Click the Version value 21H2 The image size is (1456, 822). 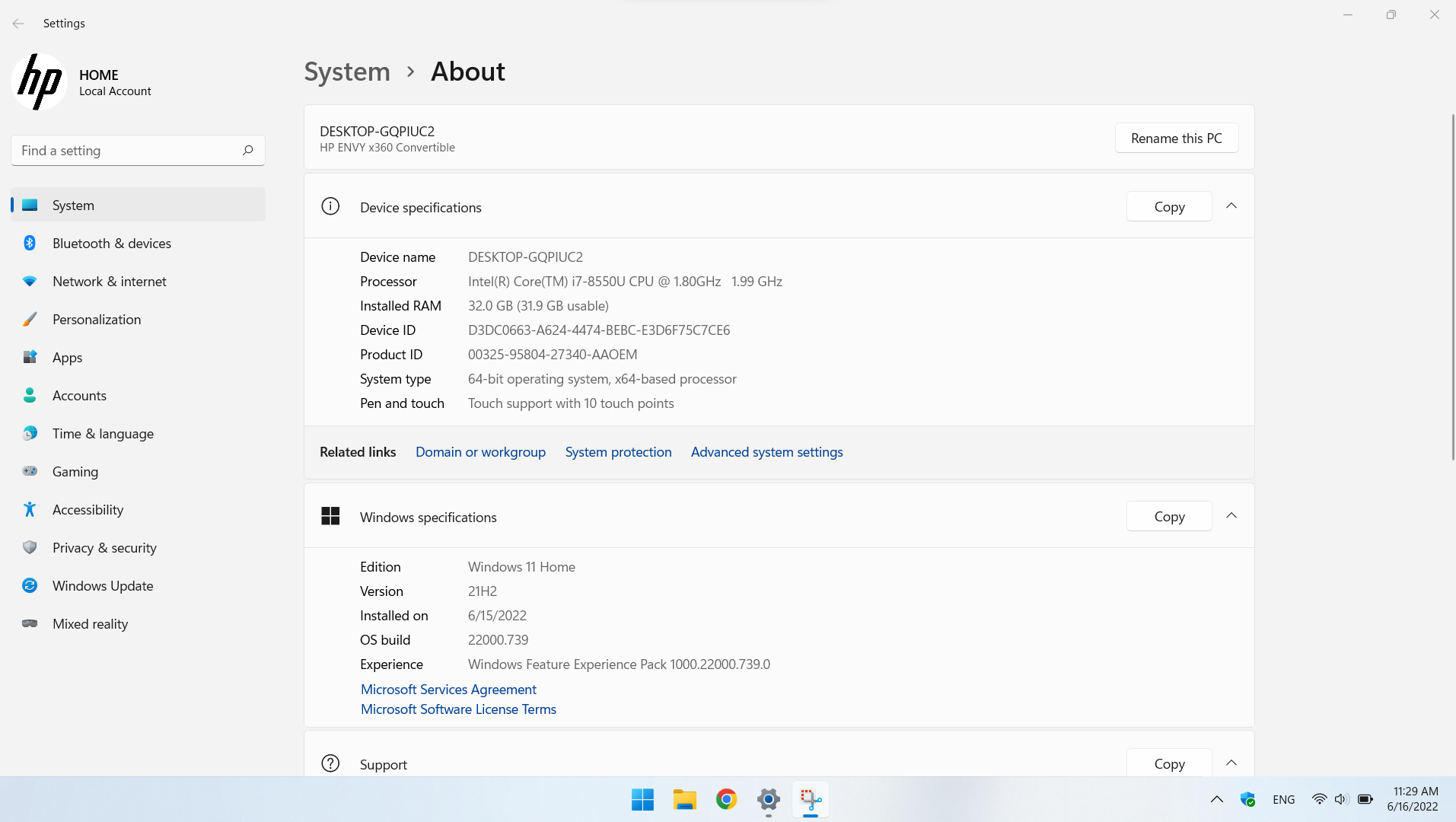pos(483,591)
